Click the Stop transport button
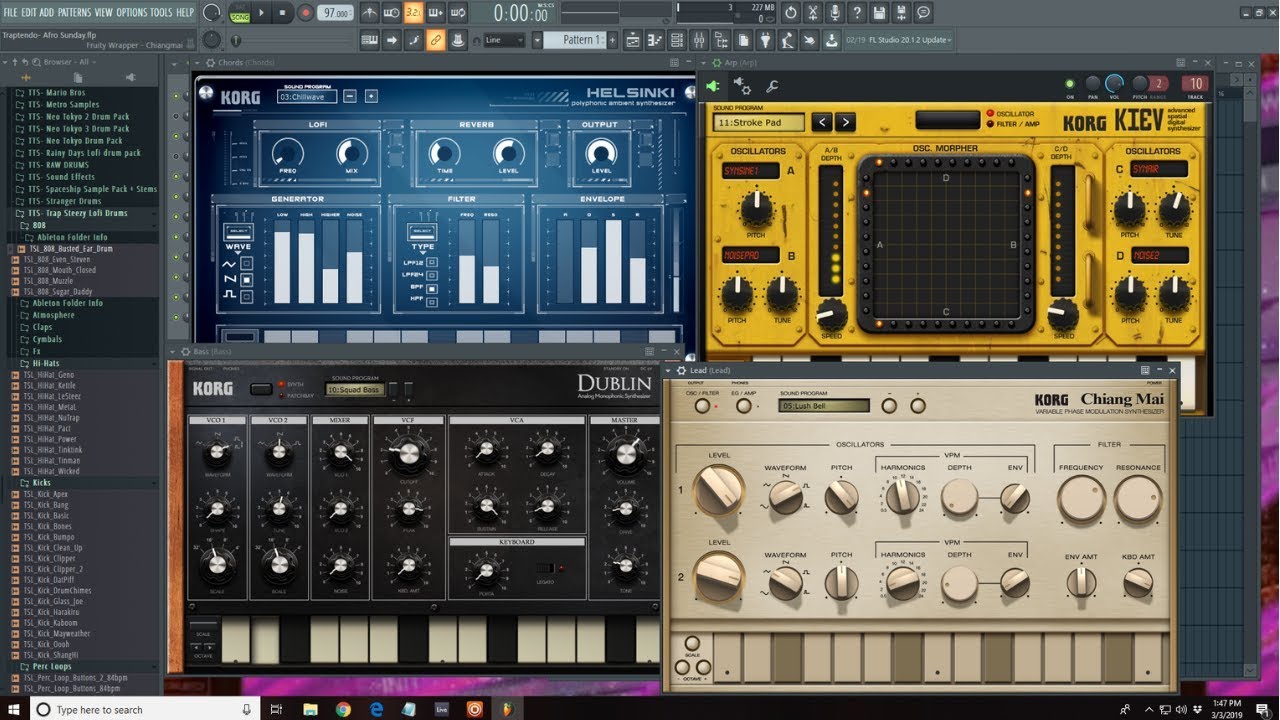The height and width of the screenshot is (720, 1280). pyautogui.click(x=283, y=13)
